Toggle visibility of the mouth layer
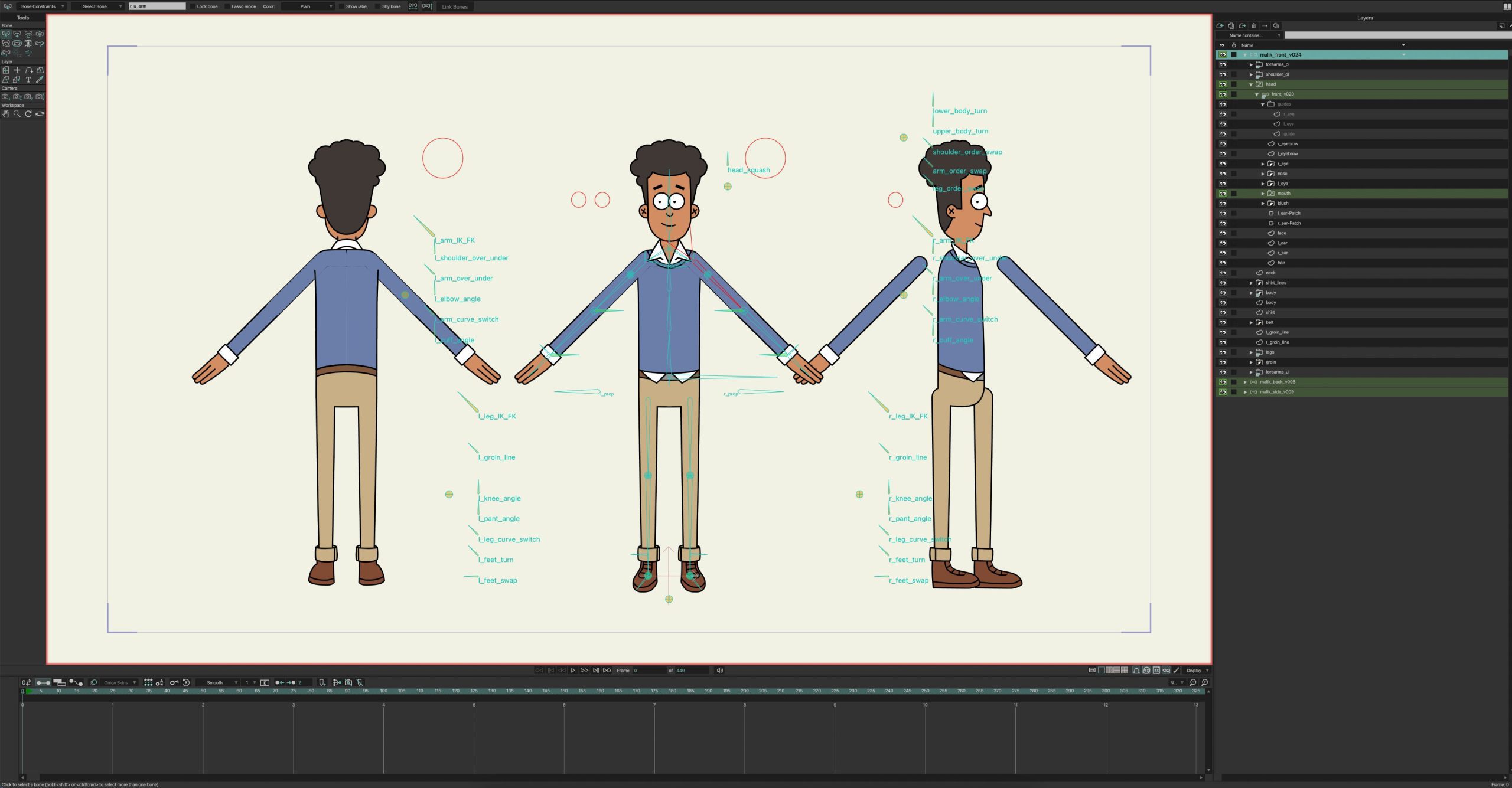This screenshot has height=788, width=1512. coord(1223,193)
